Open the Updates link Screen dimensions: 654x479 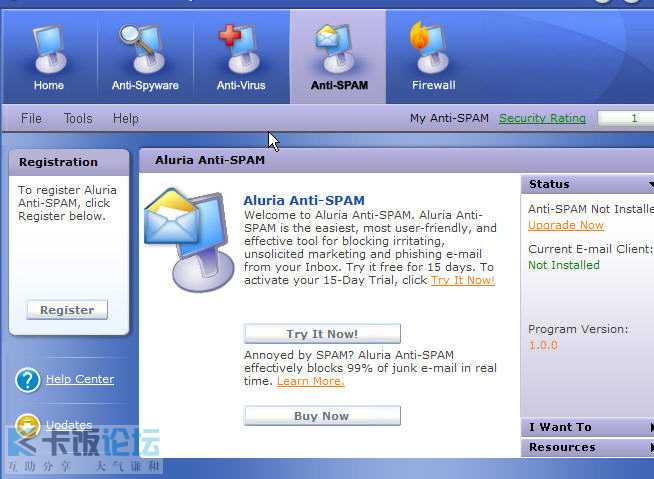(x=69, y=425)
